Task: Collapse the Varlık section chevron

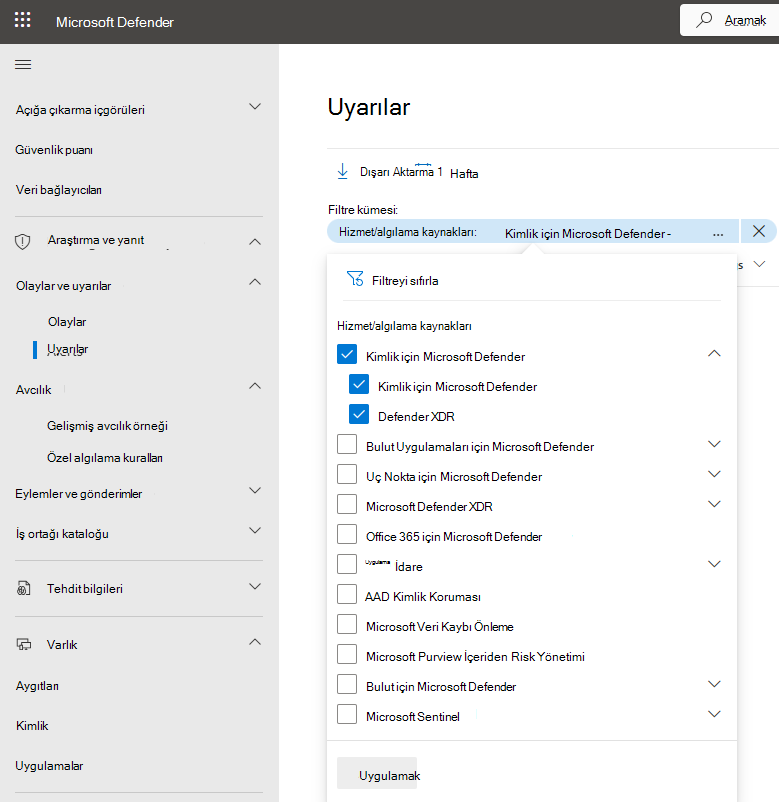Action: click(x=255, y=642)
